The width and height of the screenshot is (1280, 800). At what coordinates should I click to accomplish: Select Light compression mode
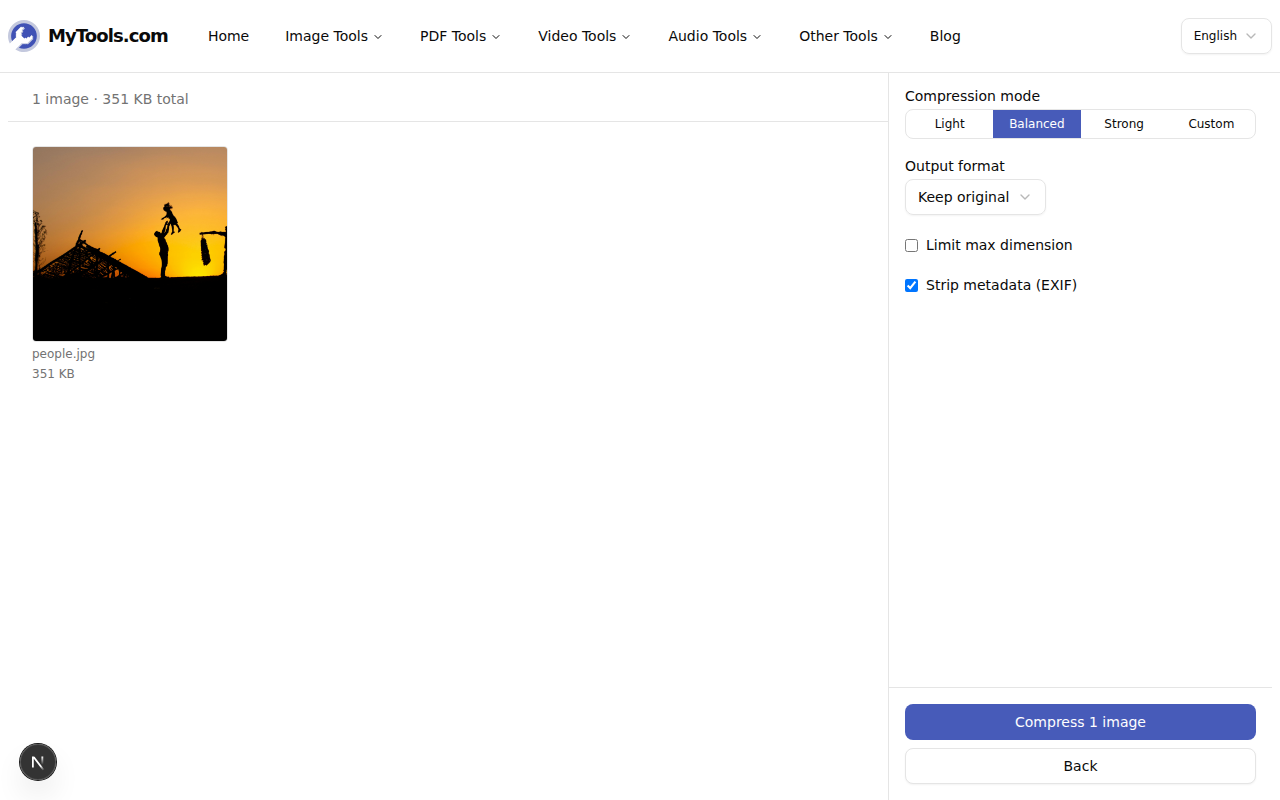pyautogui.click(x=949, y=124)
